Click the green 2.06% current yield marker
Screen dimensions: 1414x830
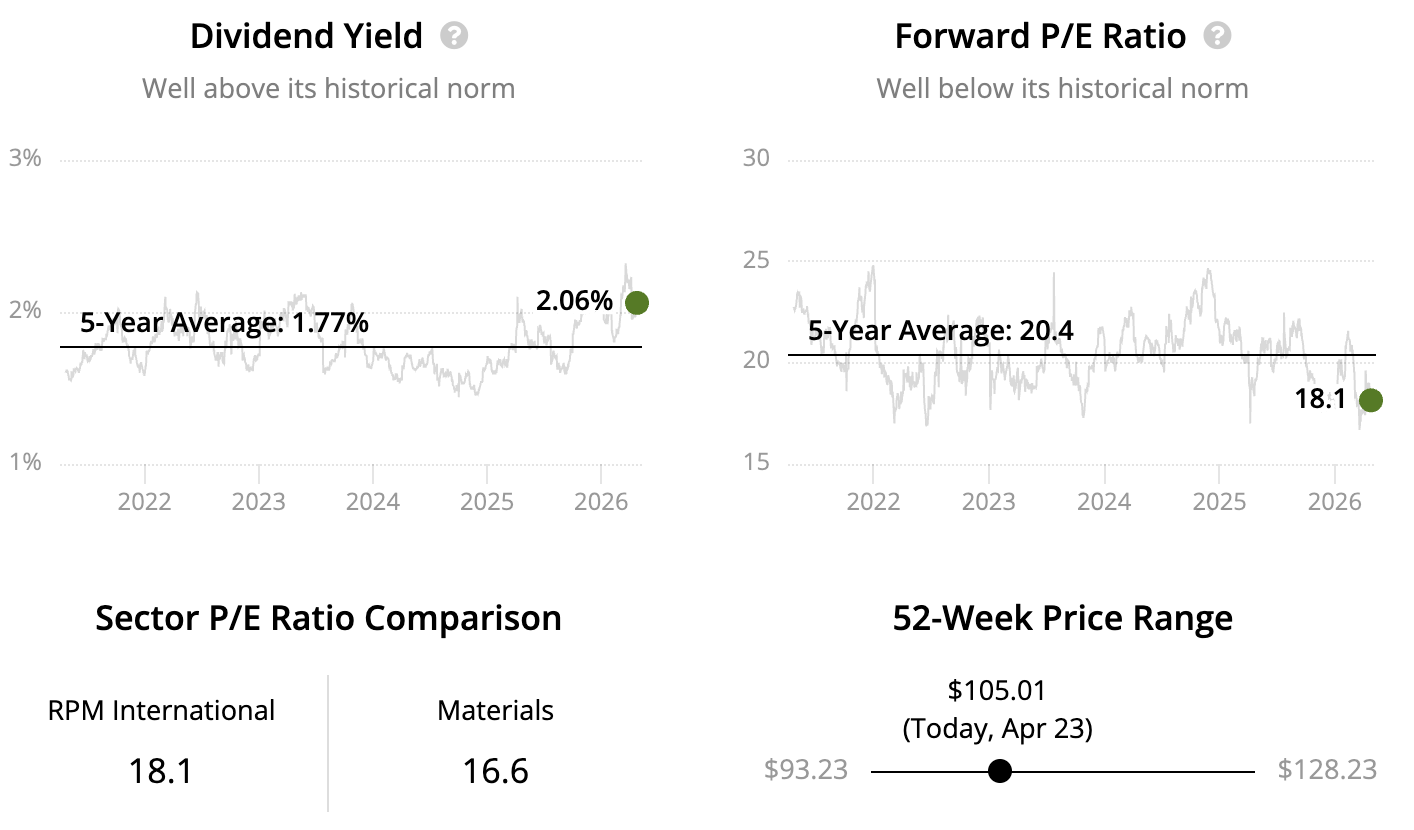click(636, 302)
